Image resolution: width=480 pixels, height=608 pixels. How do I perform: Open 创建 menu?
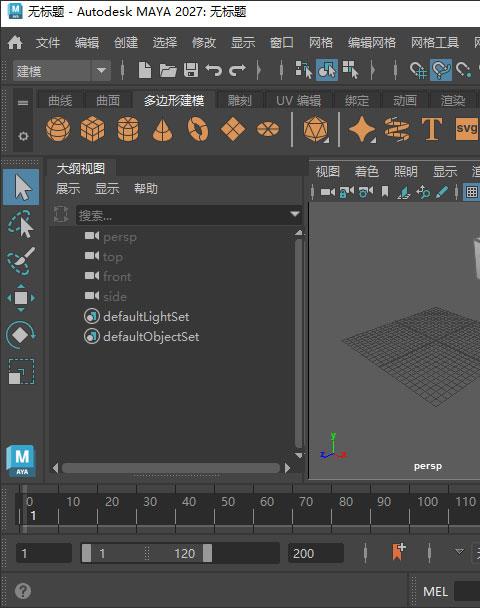point(126,42)
